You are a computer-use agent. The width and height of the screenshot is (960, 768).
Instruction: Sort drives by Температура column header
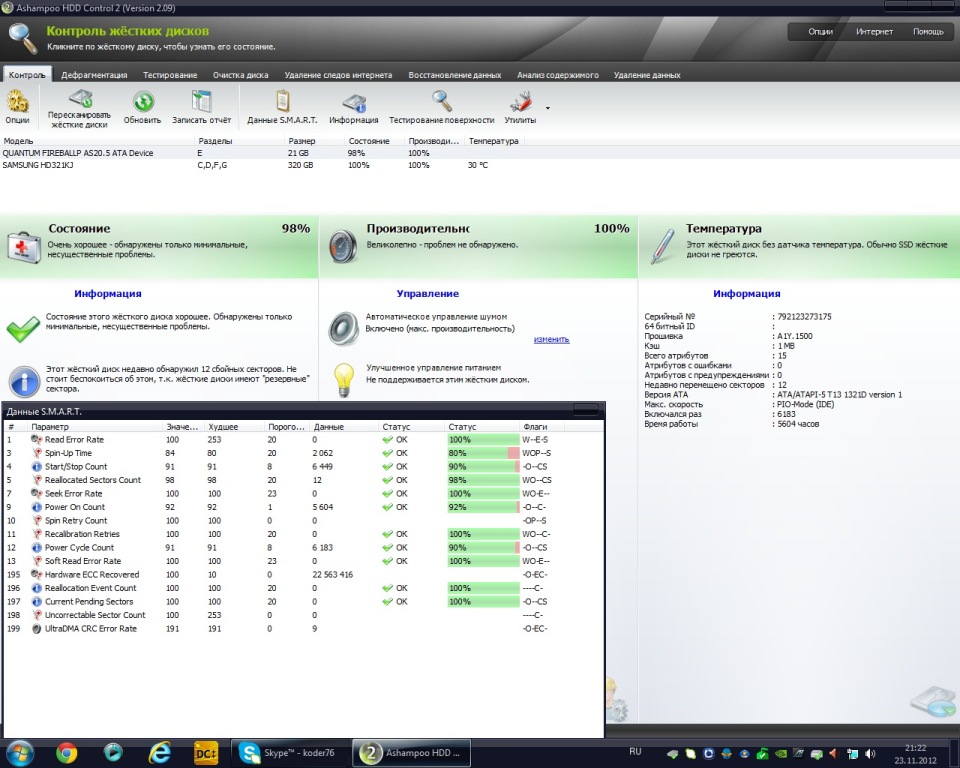(x=493, y=141)
